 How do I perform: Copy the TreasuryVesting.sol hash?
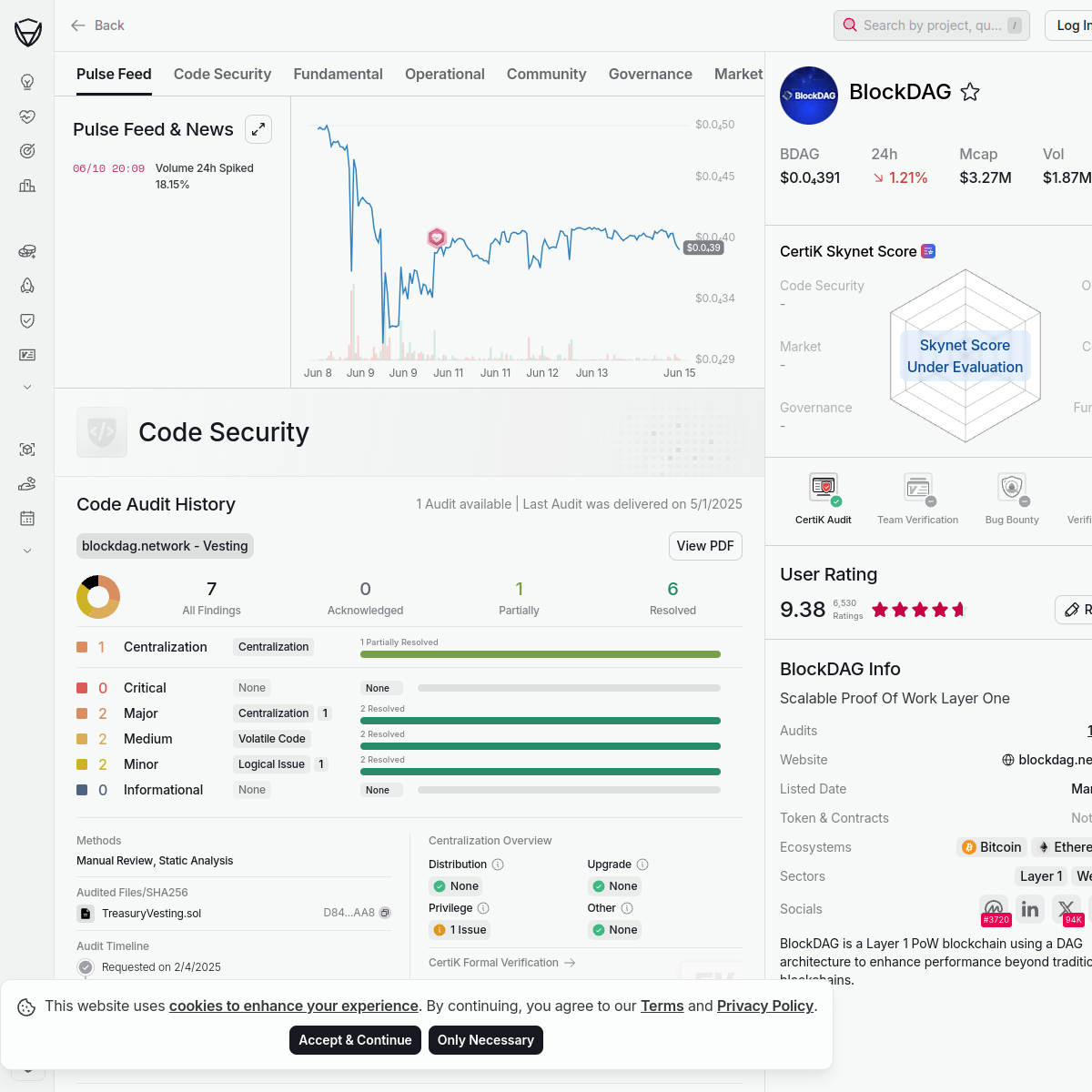[385, 913]
